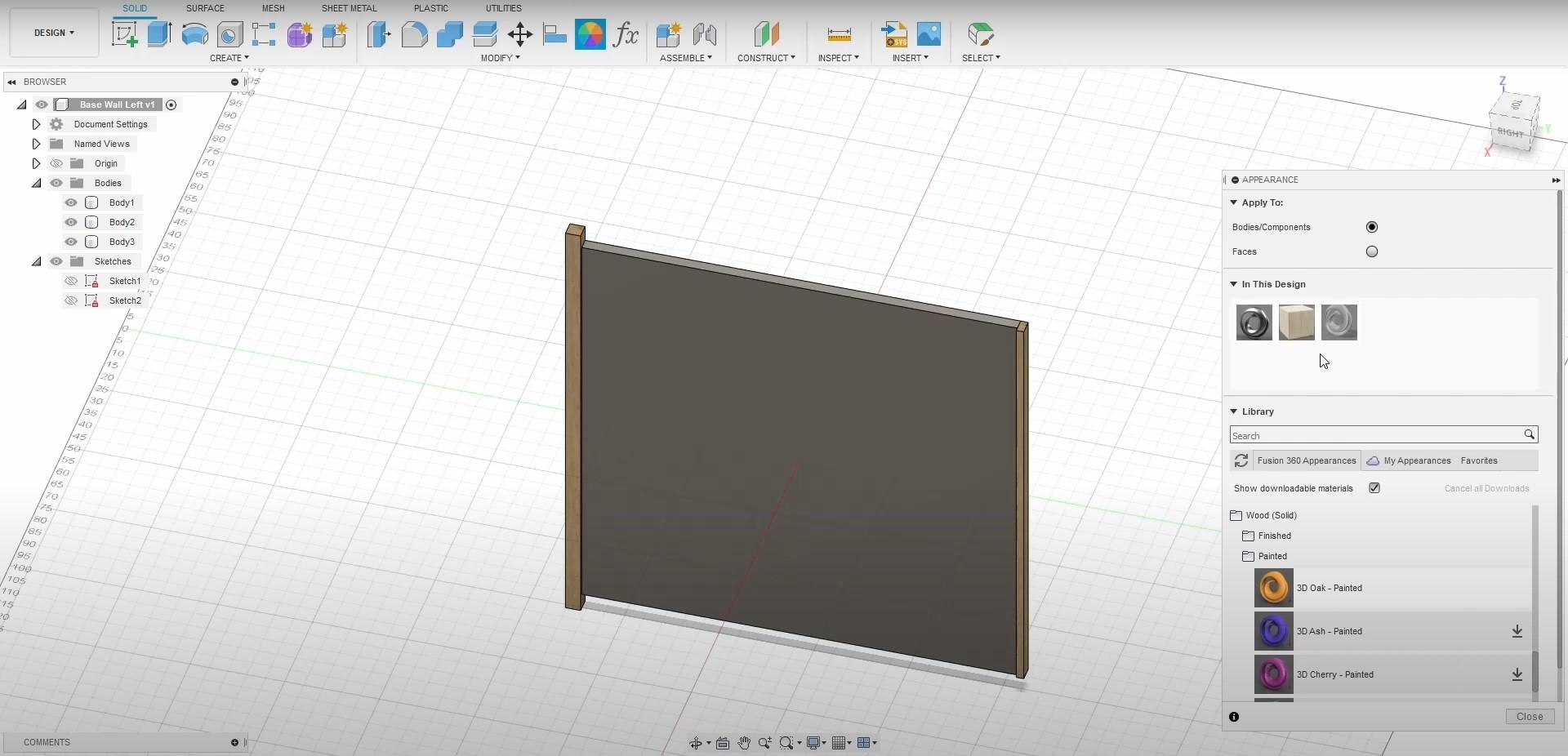Select the wood cube appearance swatch
Screen dimensions: 1568x756
(1296, 322)
